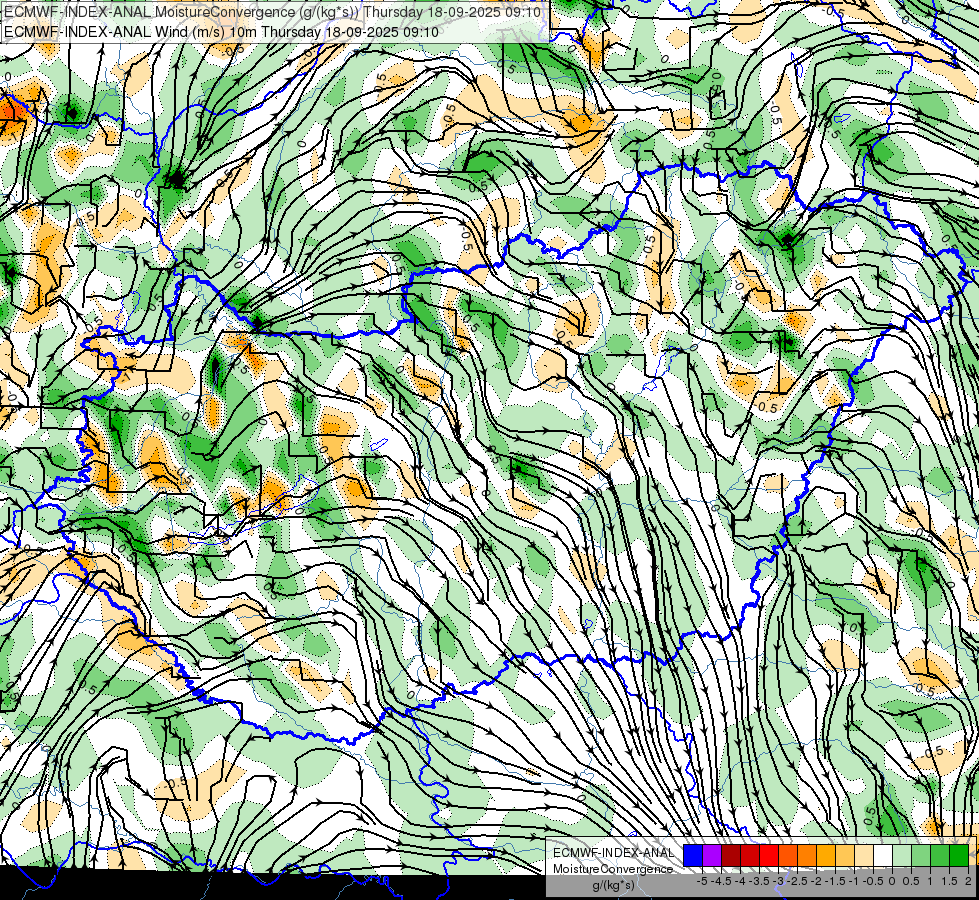Pick the white zero-value legend swatch
The width and height of the screenshot is (979, 900).
pos(883,855)
